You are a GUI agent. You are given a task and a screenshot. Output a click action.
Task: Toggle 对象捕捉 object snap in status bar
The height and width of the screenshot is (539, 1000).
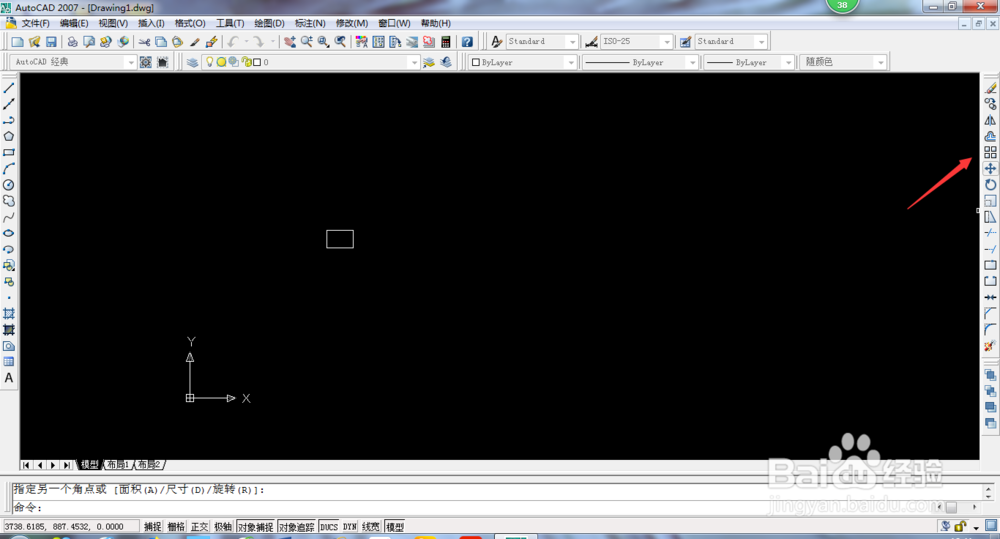click(x=255, y=527)
